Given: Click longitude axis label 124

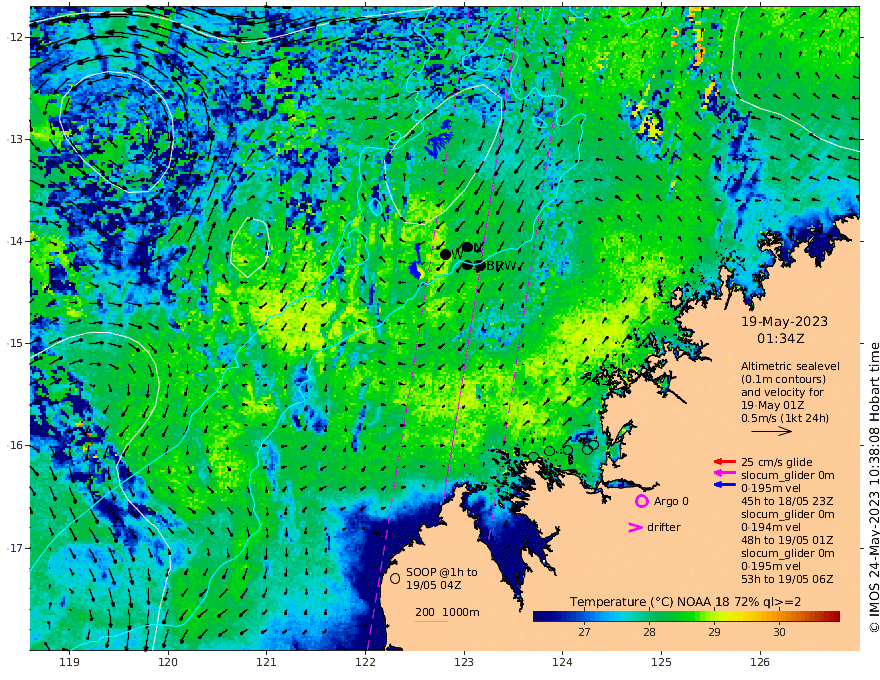Looking at the screenshot, I should pos(562,662).
